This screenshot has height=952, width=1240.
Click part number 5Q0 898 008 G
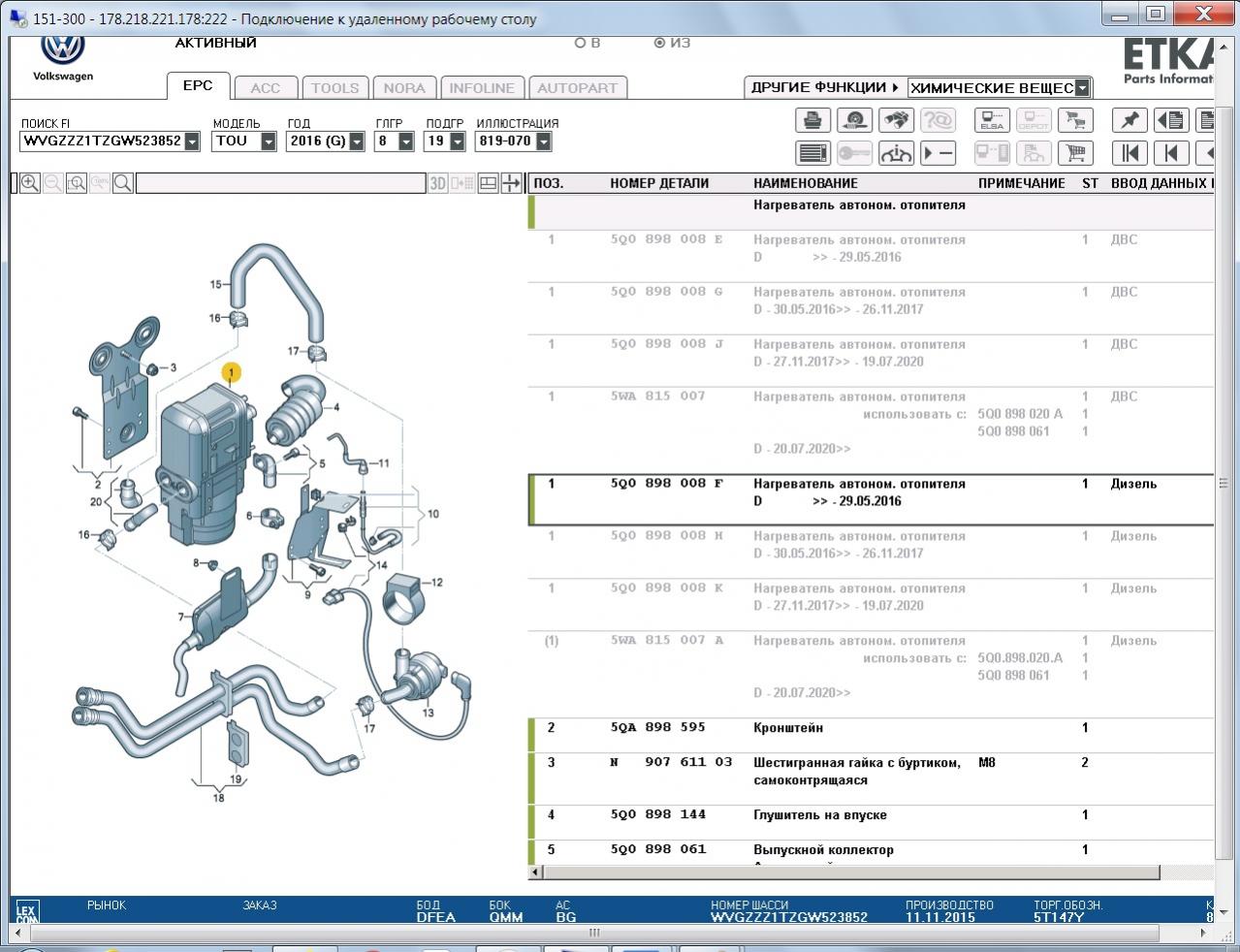pyautogui.click(x=667, y=292)
